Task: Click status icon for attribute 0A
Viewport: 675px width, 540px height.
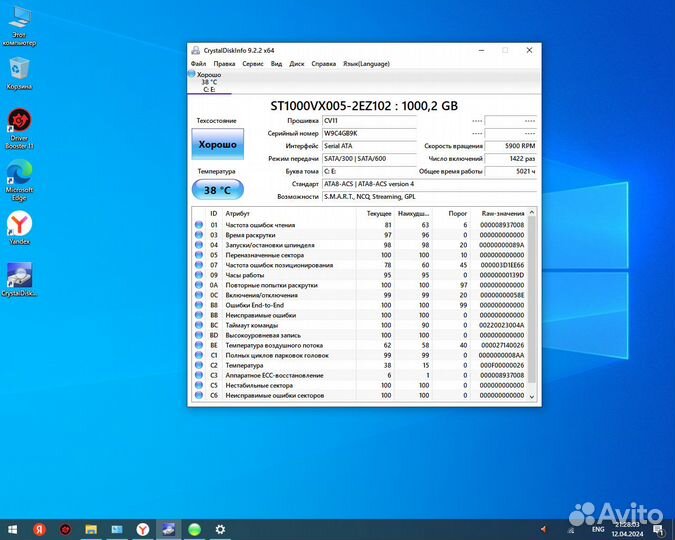Action: coord(199,285)
